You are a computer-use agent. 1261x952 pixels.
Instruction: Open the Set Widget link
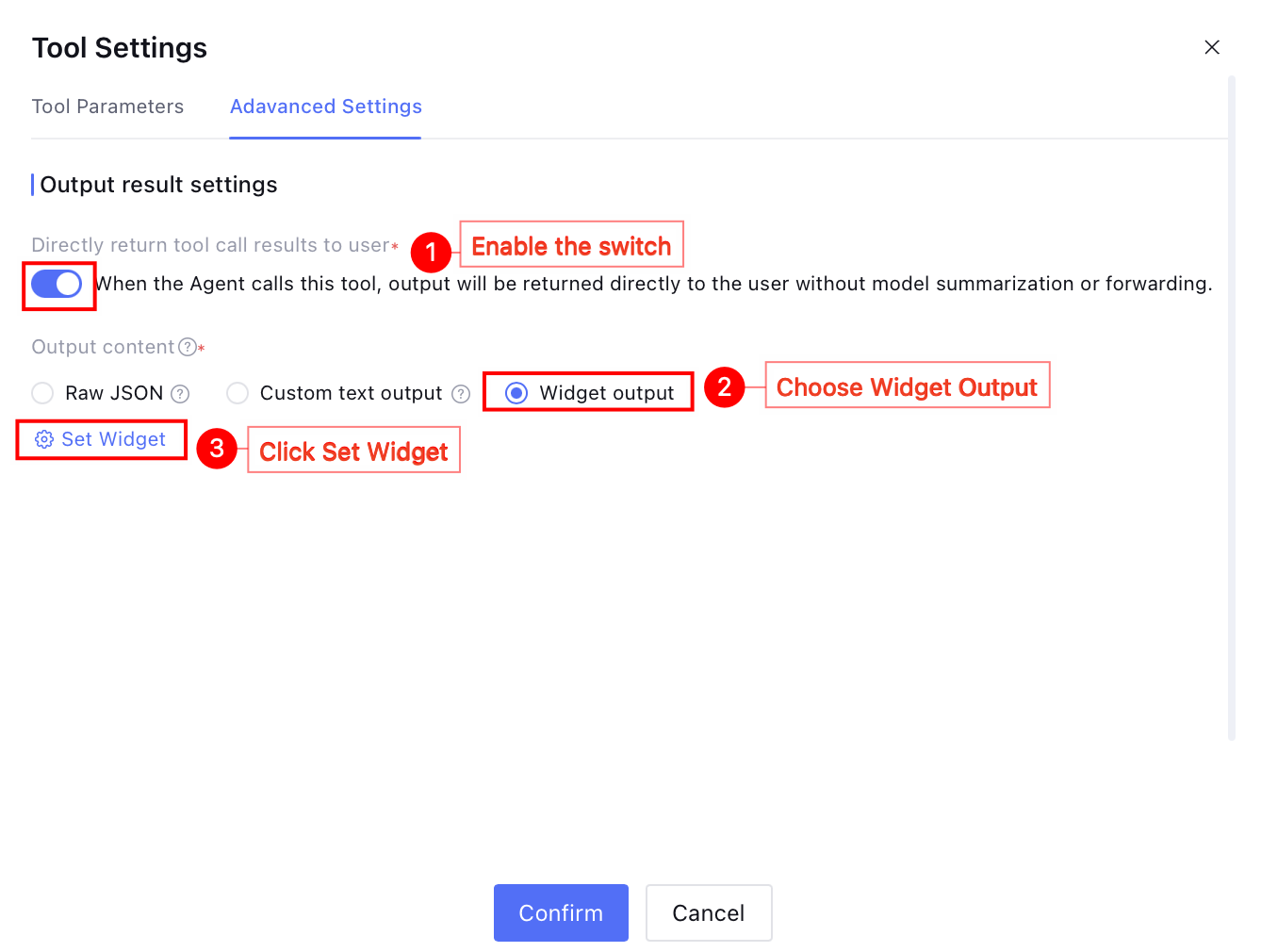pyautogui.click(x=113, y=439)
